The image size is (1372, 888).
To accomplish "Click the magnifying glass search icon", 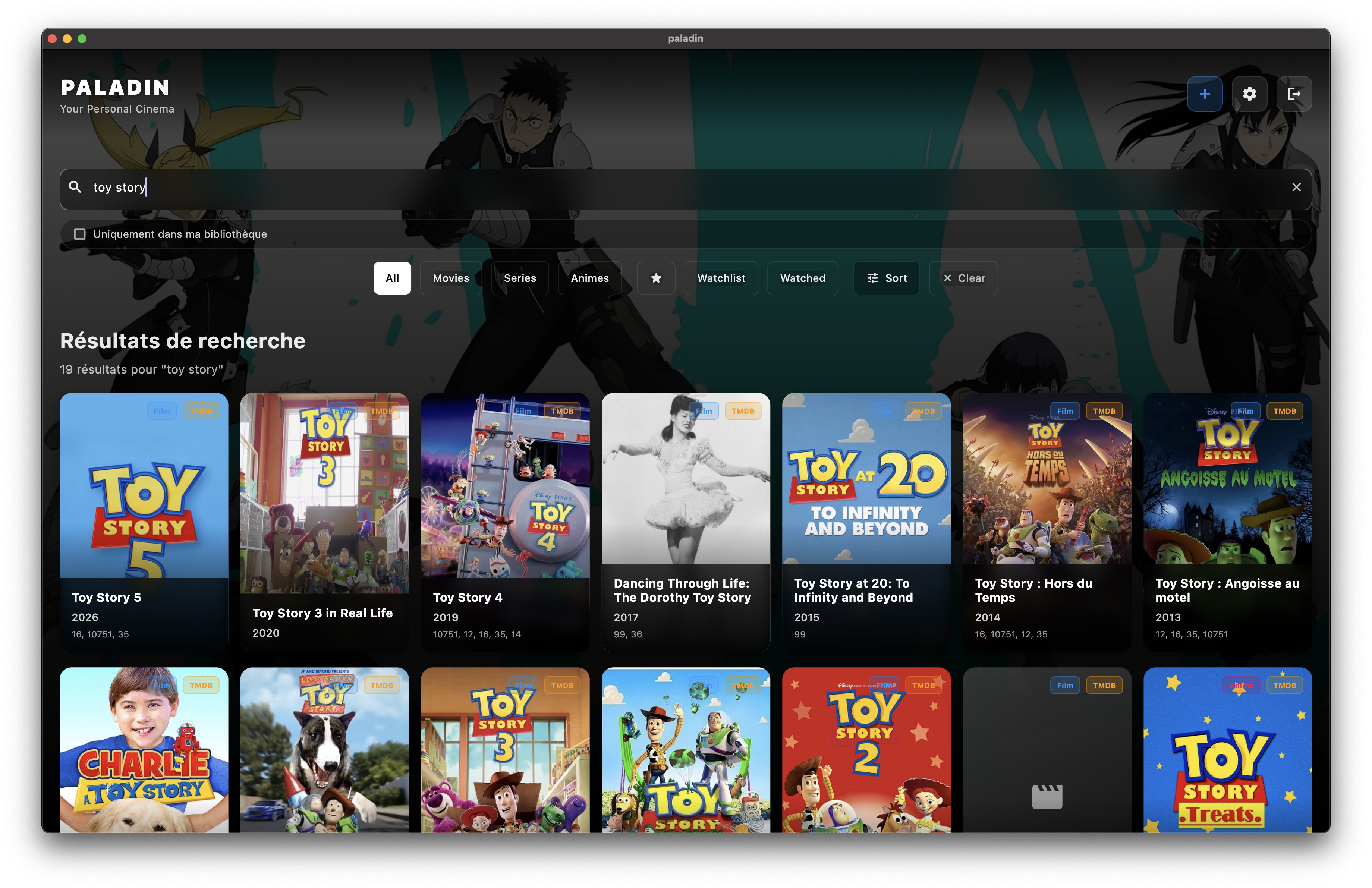I will point(75,187).
